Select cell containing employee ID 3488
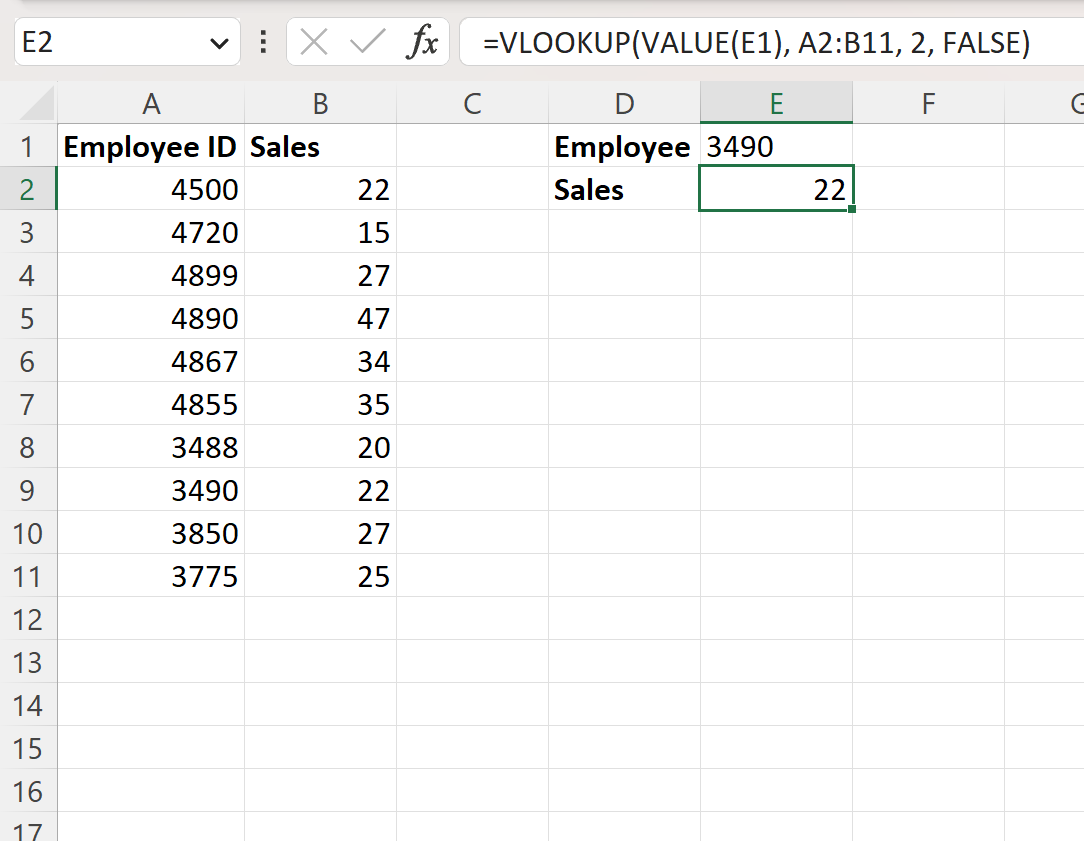The width and height of the screenshot is (1084, 841). pos(151,448)
